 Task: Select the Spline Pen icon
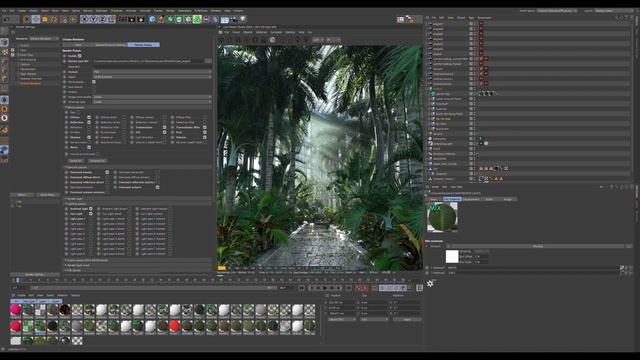coord(161,19)
